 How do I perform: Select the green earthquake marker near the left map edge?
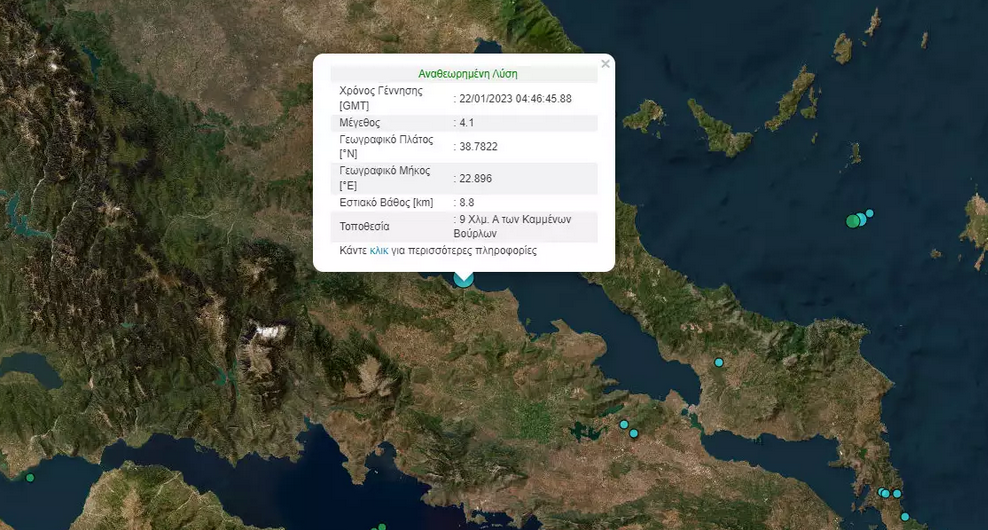30,477
